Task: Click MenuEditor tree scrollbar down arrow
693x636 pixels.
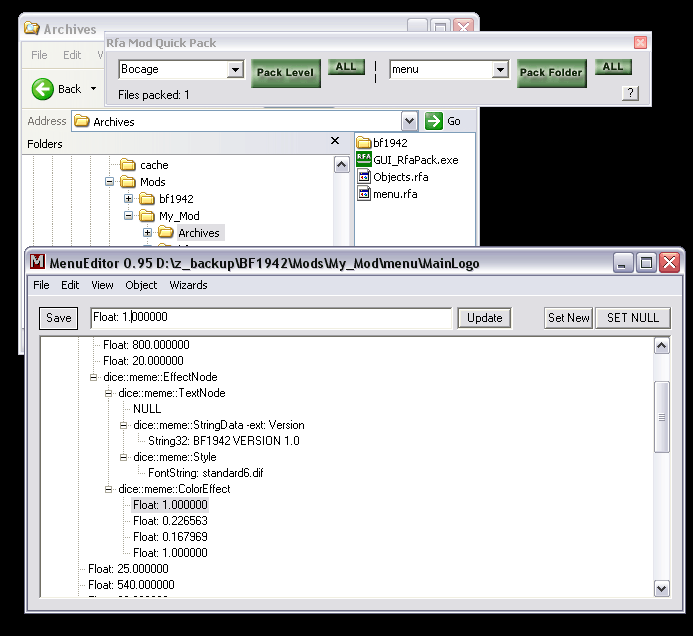Action: (661, 589)
